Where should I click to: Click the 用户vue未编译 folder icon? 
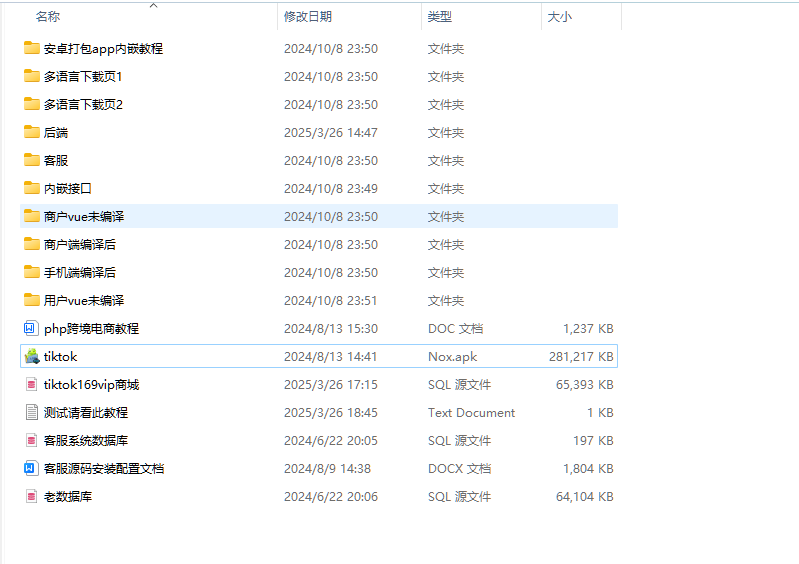click(x=32, y=300)
